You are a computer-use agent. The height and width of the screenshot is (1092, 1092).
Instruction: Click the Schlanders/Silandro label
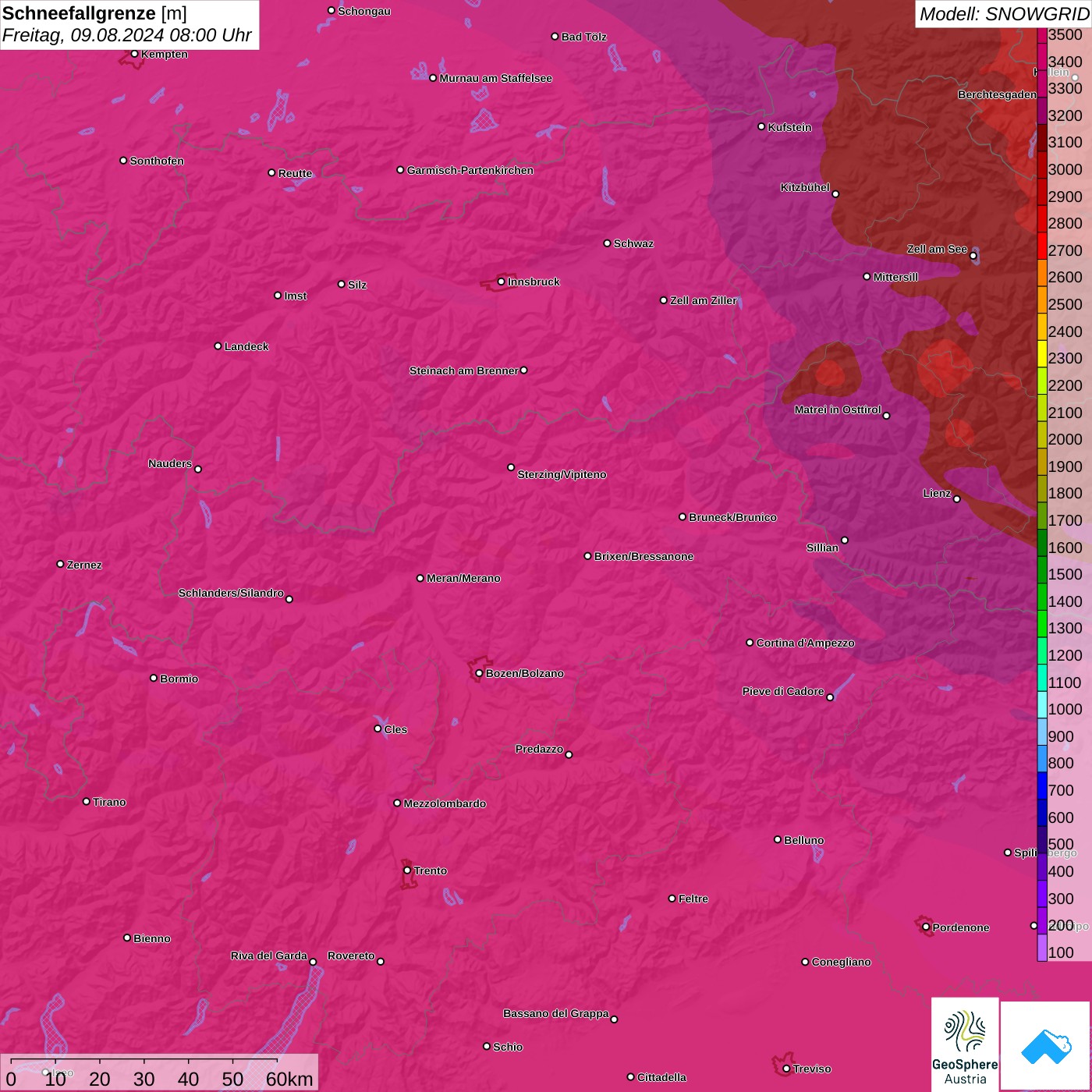point(231,593)
